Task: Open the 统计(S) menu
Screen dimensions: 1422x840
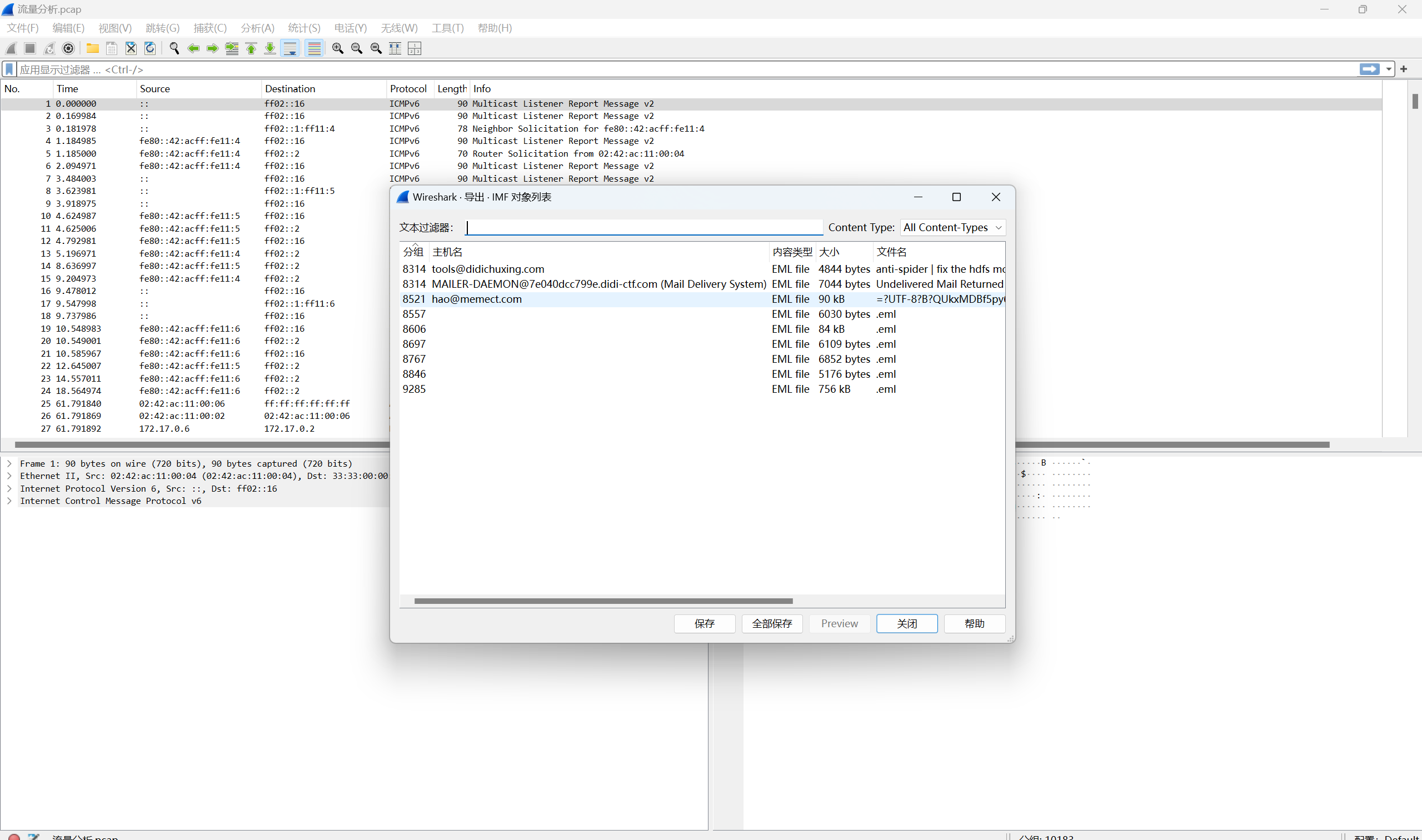Action: [x=304, y=28]
